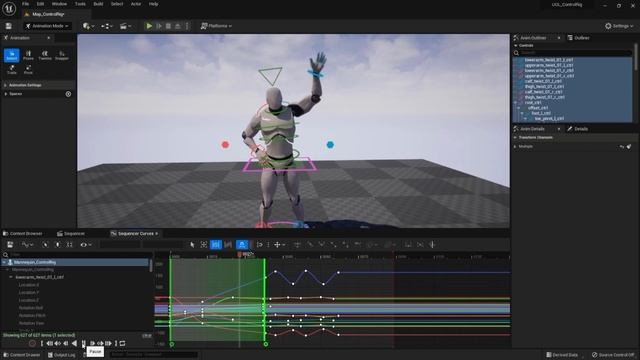The image size is (640, 360).
Task: Save the current level with the disk icon
Action: coord(9,26)
